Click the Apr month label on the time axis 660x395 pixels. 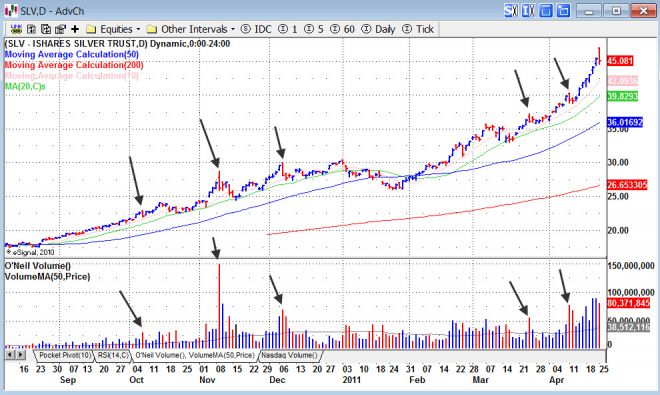556,380
